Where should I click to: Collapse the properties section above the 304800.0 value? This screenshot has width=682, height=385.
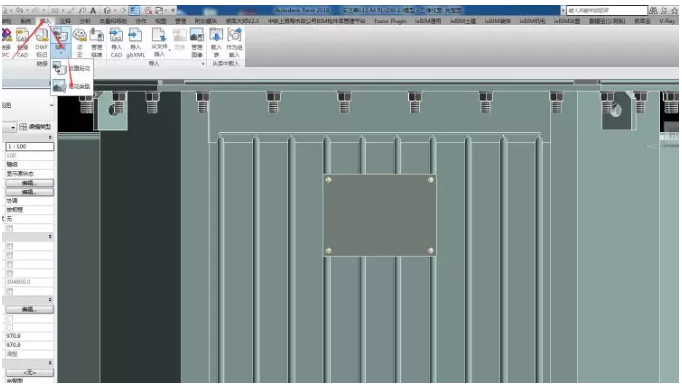[50, 236]
